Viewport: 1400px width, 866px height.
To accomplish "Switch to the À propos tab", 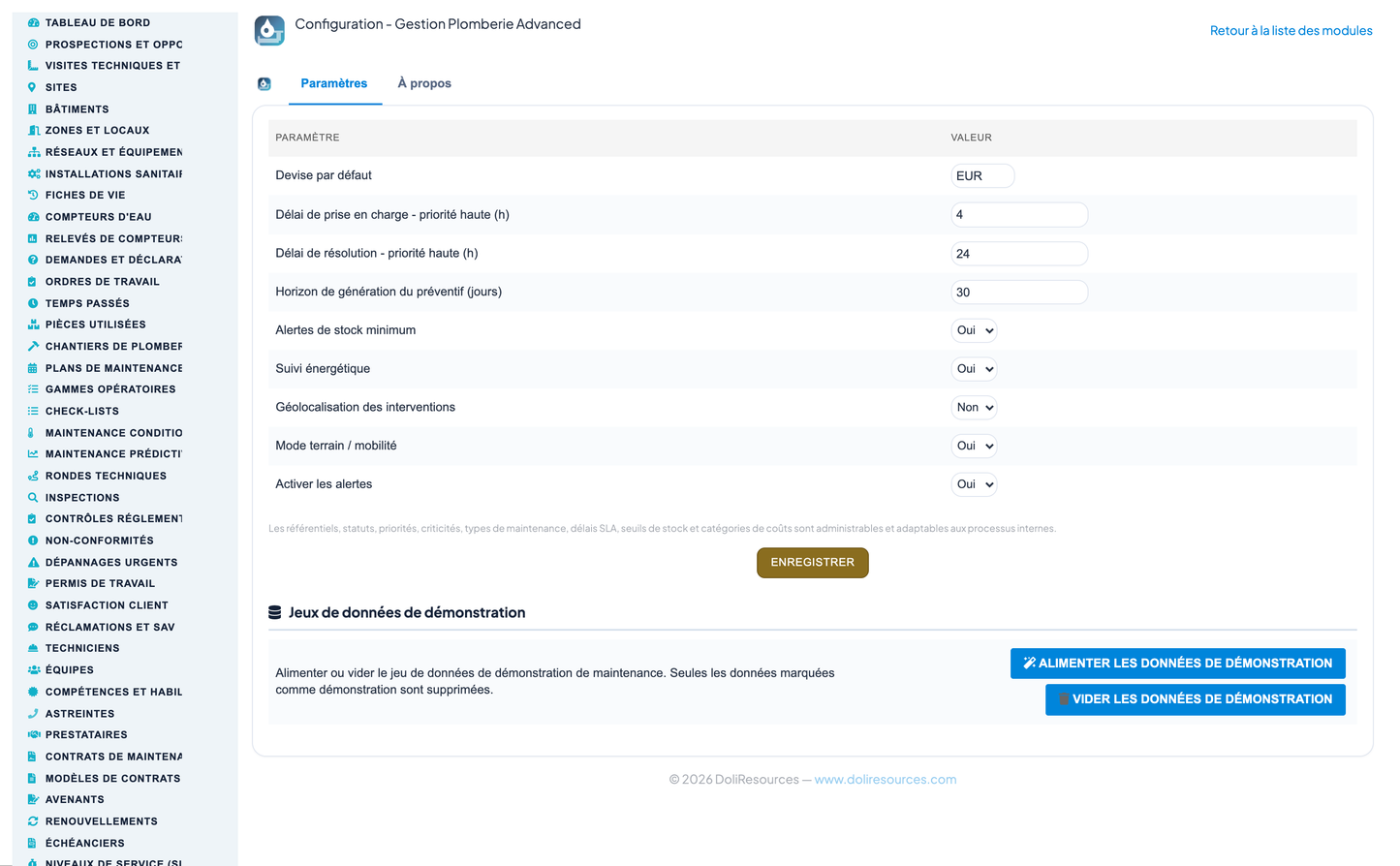I will coord(424,83).
